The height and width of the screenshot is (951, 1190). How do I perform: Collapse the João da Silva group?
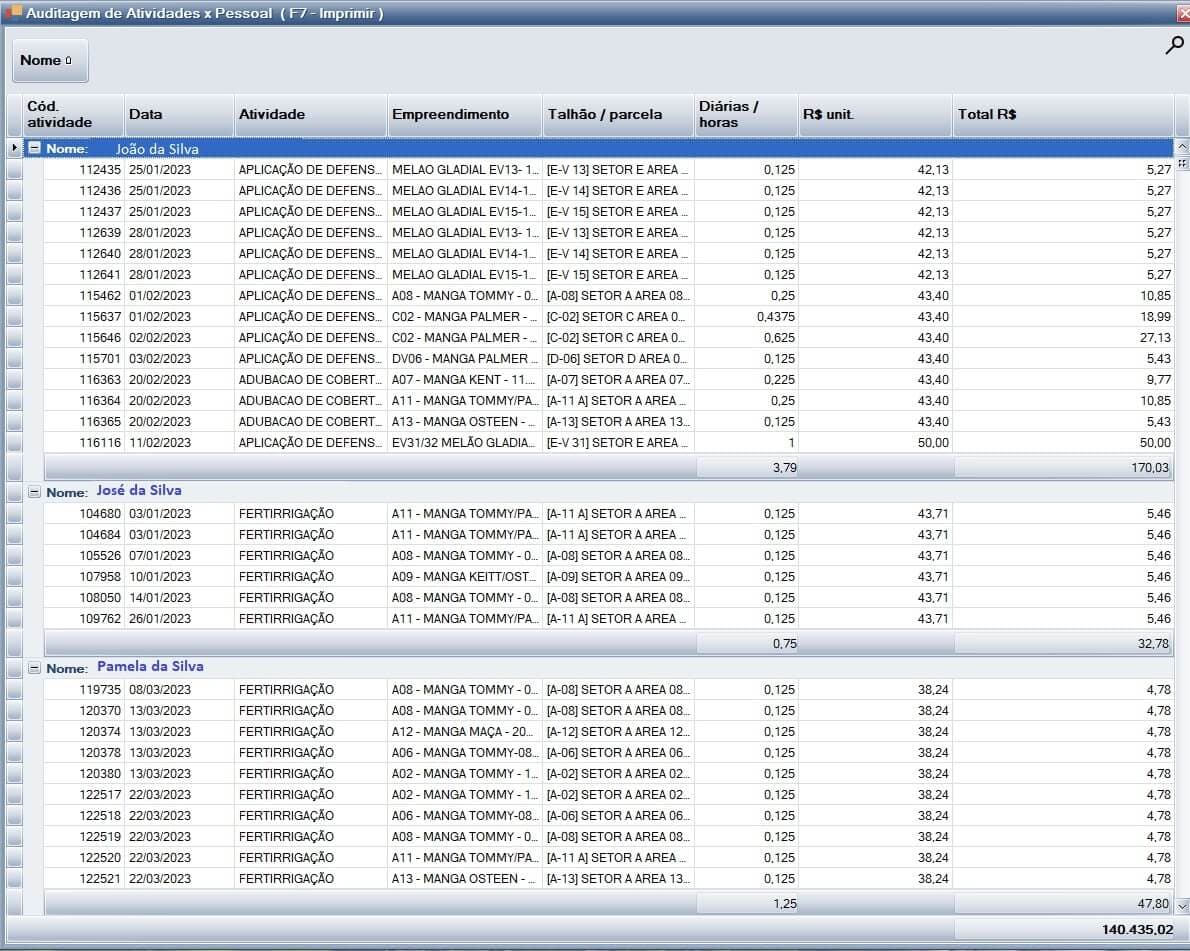(34, 148)
